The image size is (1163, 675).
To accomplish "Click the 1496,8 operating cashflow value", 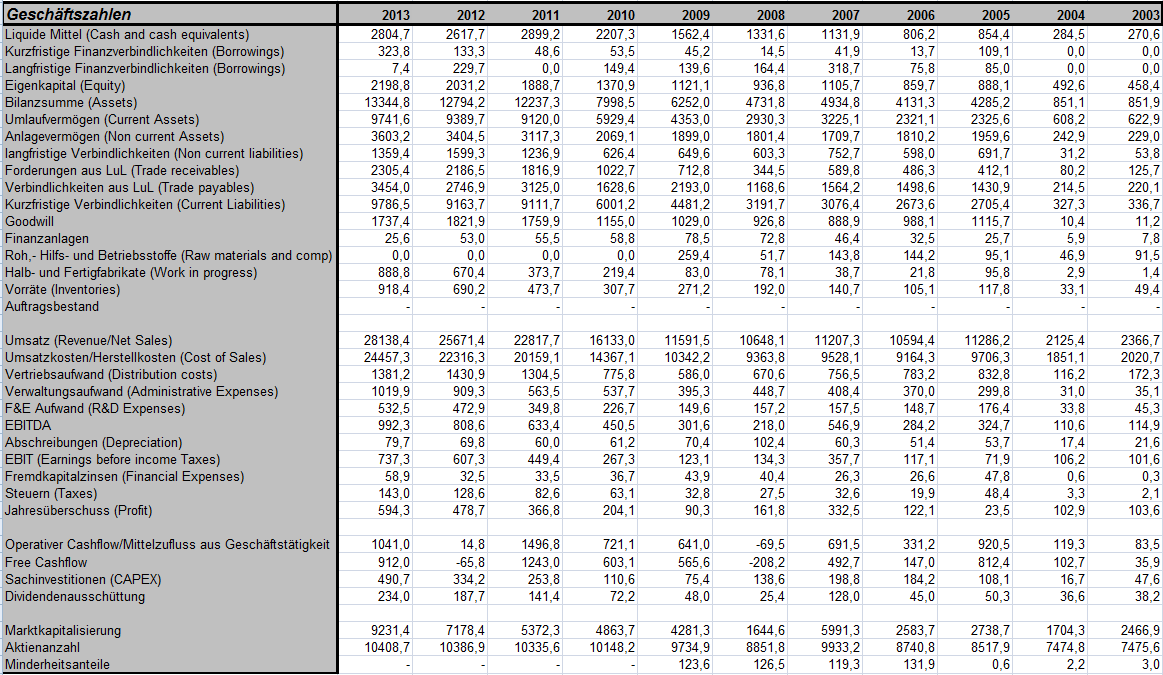I will click(x=541, y=545).
